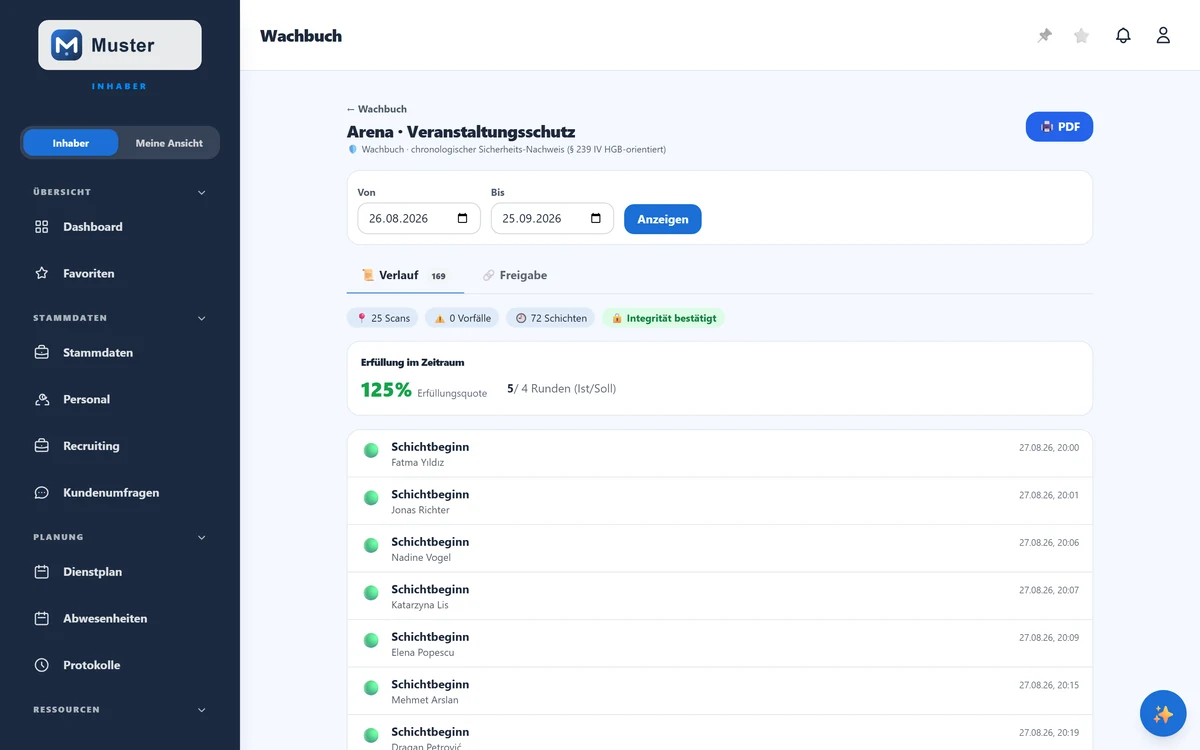Click Schichtbeginn entry for Jonas Richter
The height and width of the screenshot is (750, 1200).
720,501
